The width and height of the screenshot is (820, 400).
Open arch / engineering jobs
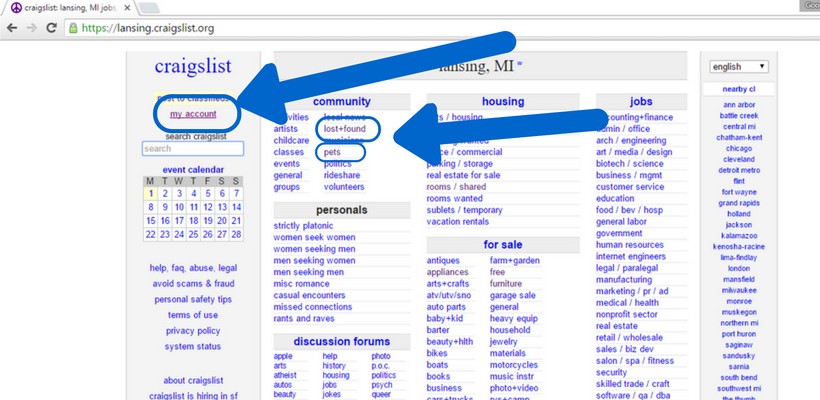coord(631,140)
